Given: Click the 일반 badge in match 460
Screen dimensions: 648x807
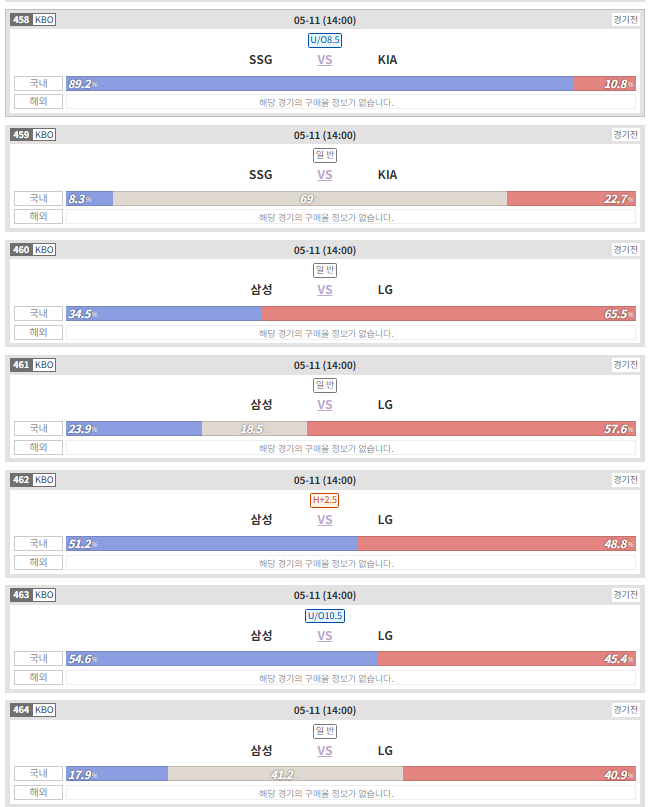Looking at the screenshot, I should 325,270.
